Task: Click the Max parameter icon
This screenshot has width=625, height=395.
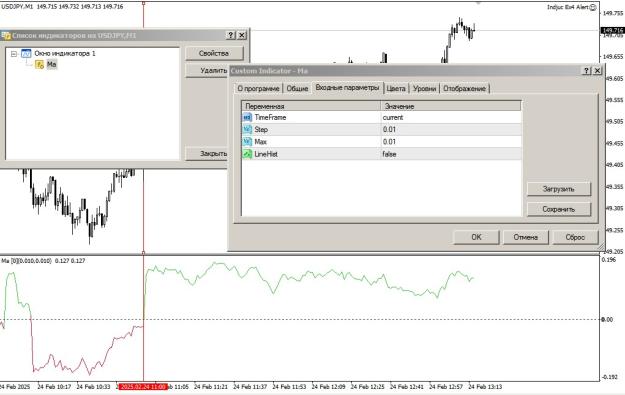Action: (x=247, y=142)
